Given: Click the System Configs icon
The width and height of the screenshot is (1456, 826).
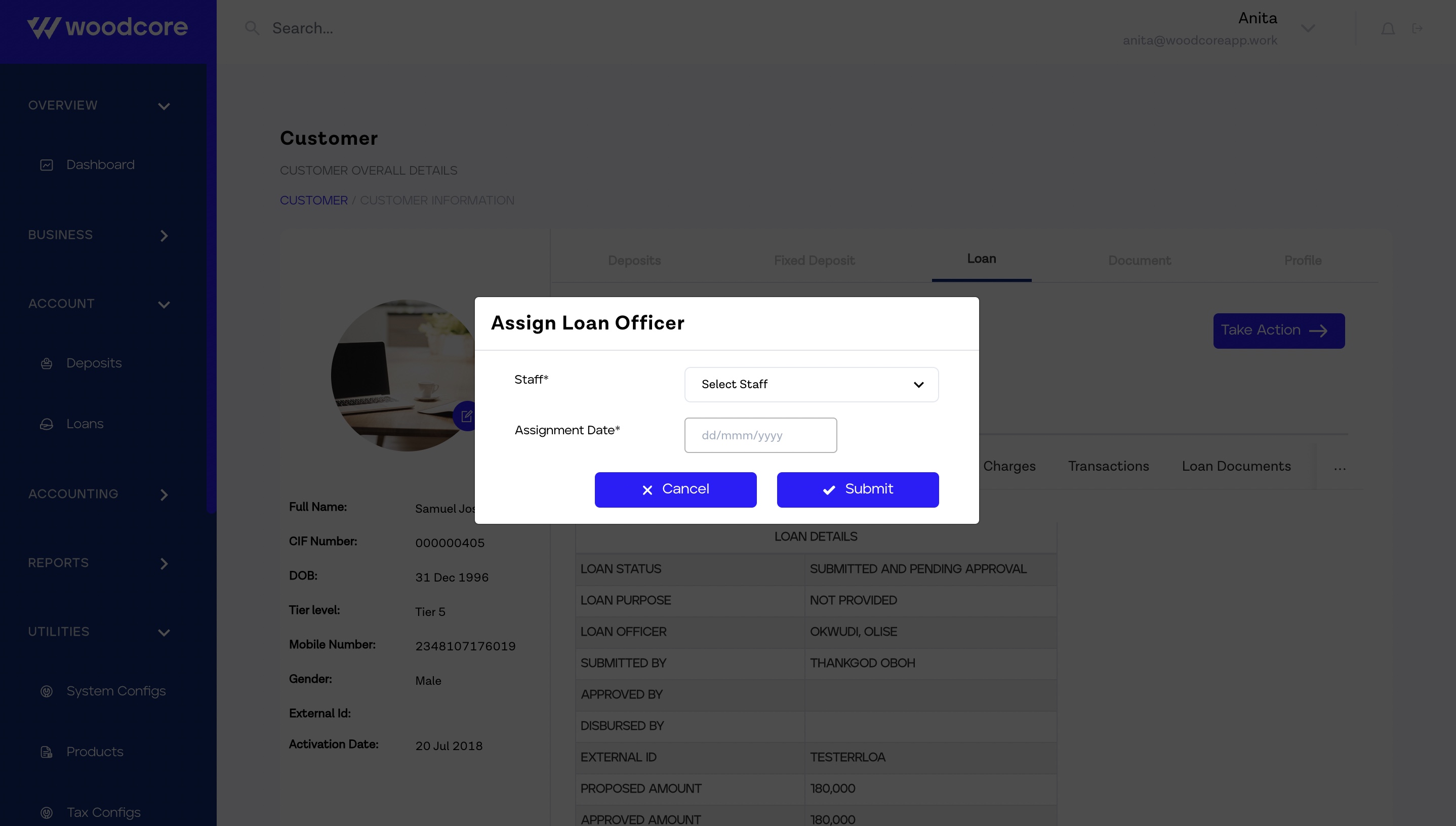Looking at the screenshot, I should coord(47,691).
